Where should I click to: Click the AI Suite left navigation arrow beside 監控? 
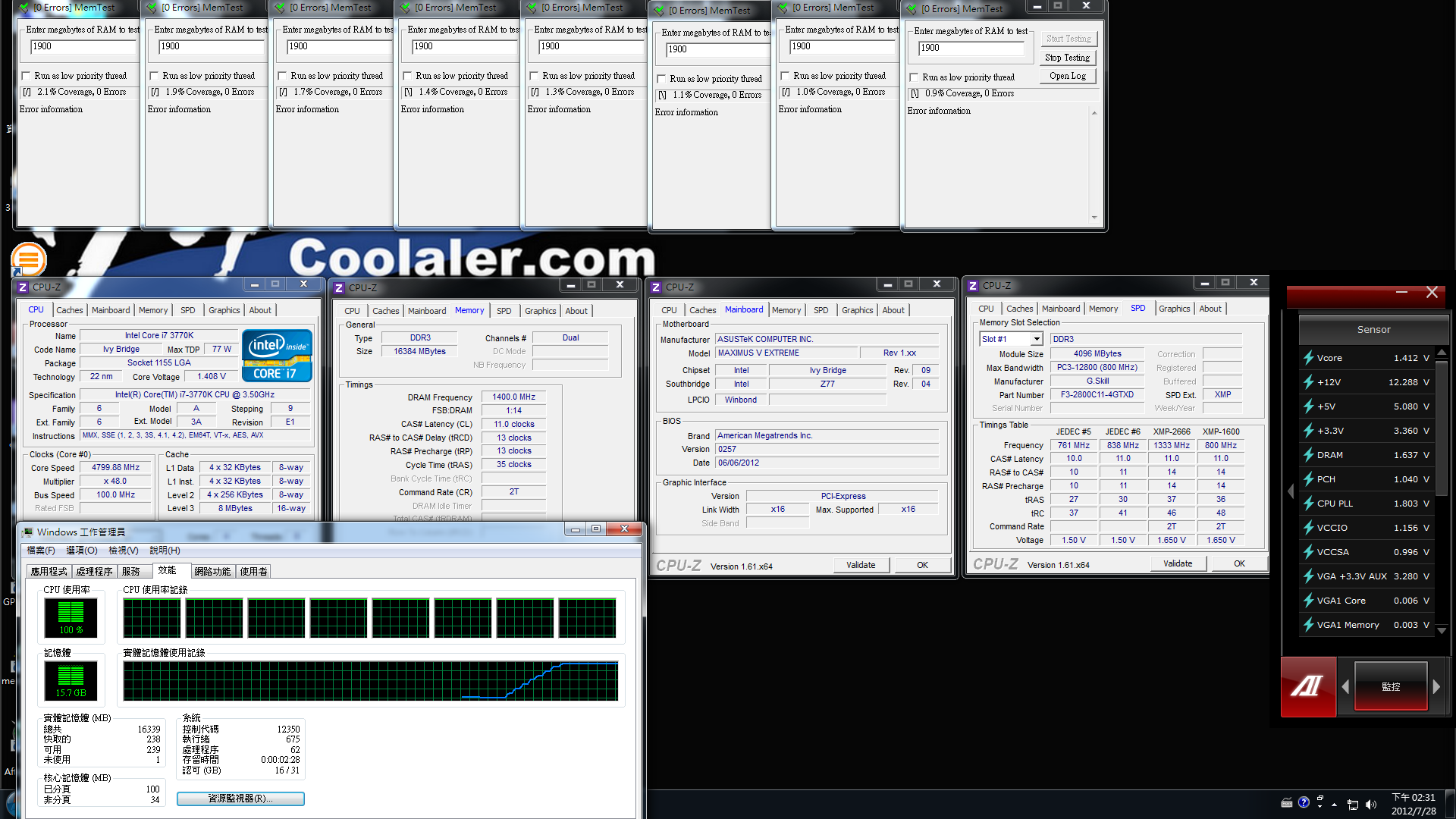click(1345, 686)
